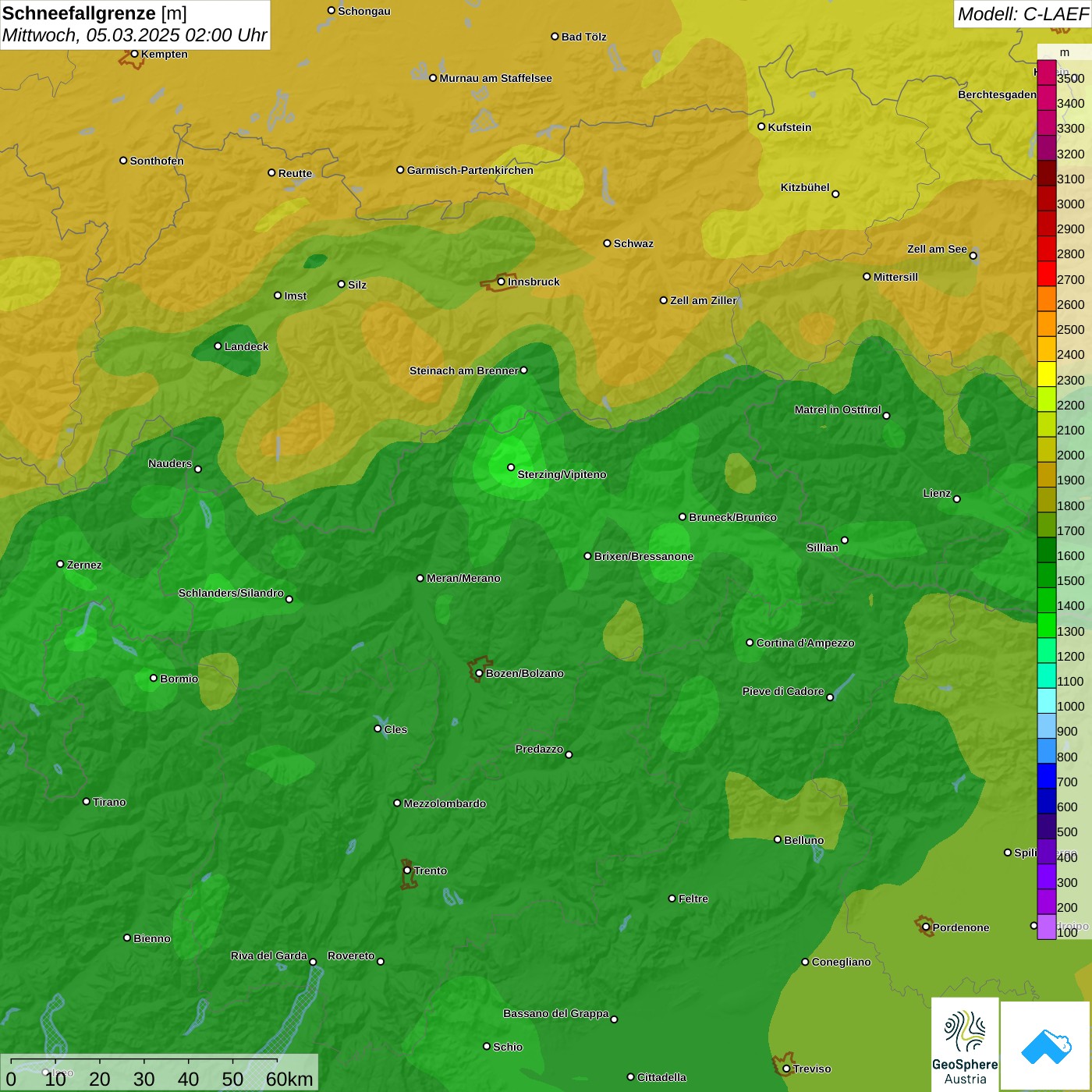Click the Berchtesgaden label
1092x1092 pixels.
[x=997, y=94]
